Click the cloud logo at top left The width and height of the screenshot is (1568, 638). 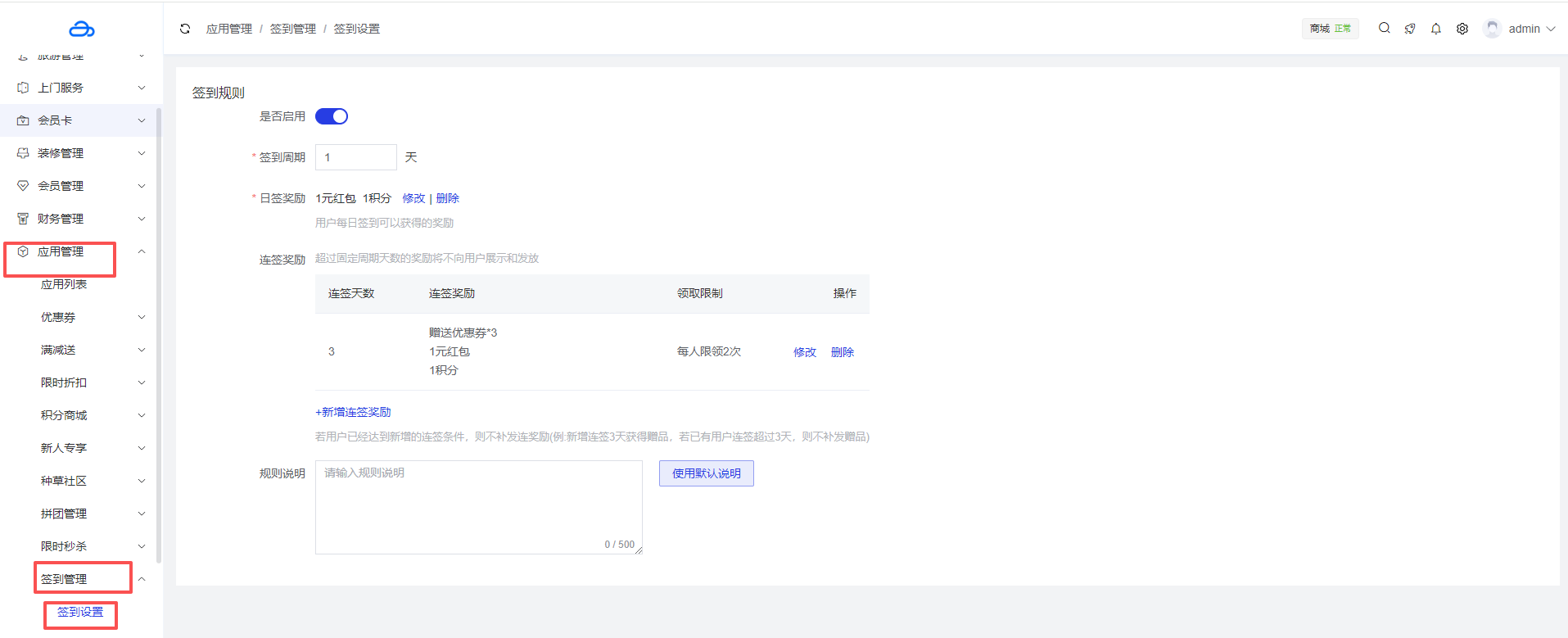81,29
